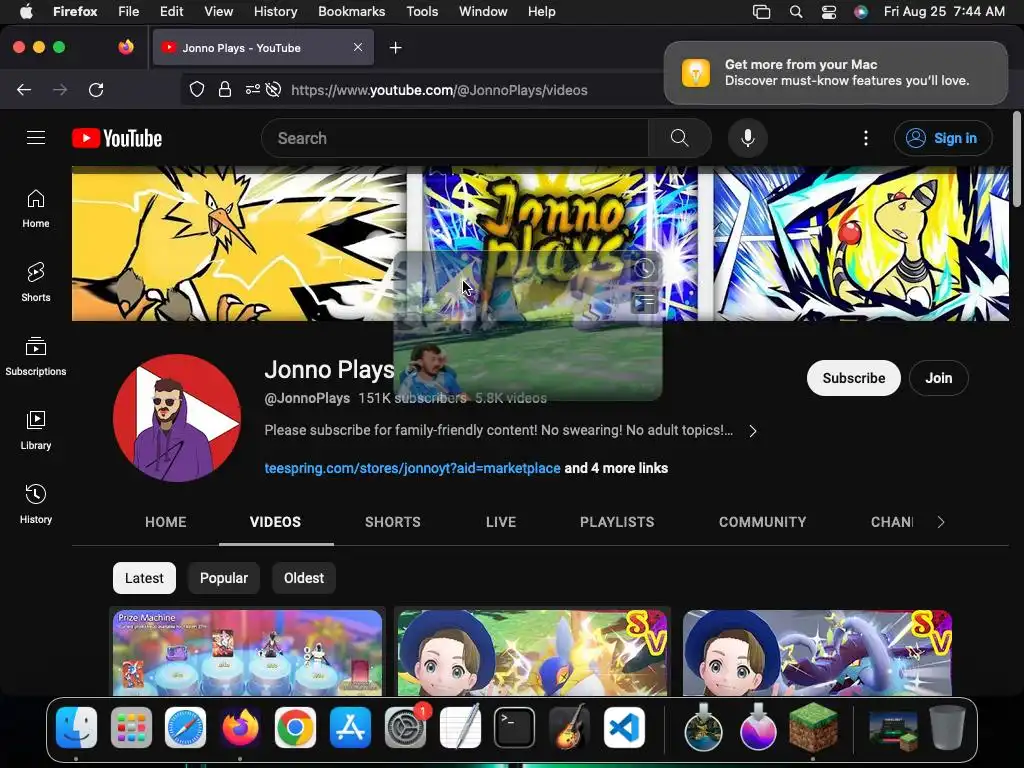Open Google Chrome from the dock
The width and height of the screenshot is (1024, 768).
(295, 728)
